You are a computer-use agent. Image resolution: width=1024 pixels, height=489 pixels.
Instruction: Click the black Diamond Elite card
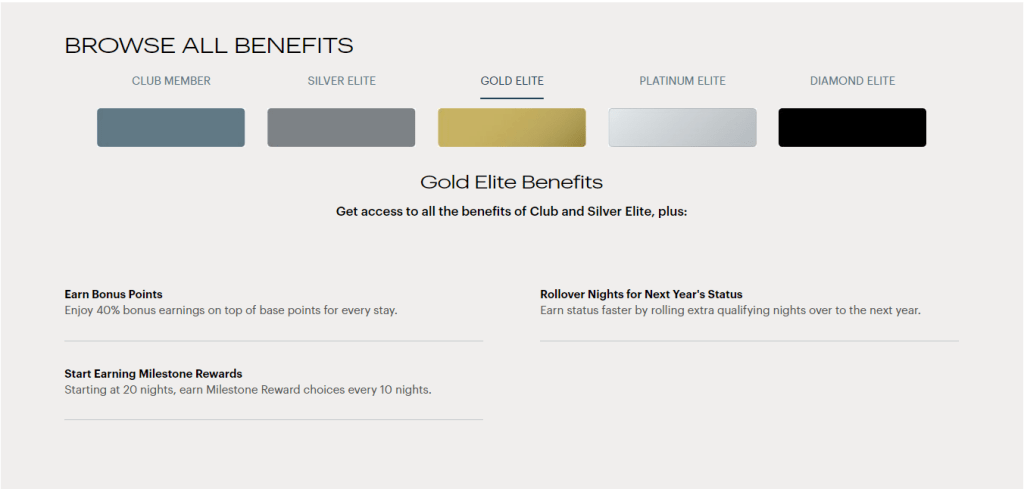coord(852,128)
